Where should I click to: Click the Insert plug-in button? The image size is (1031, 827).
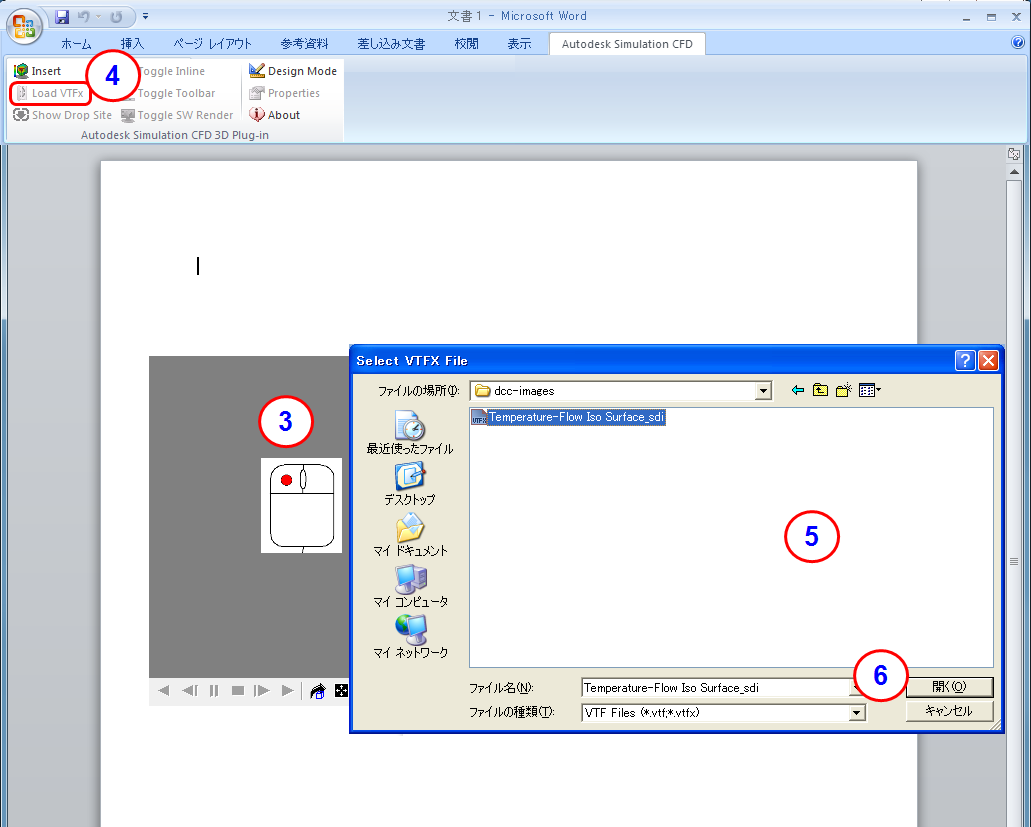[x=37, y=71]
